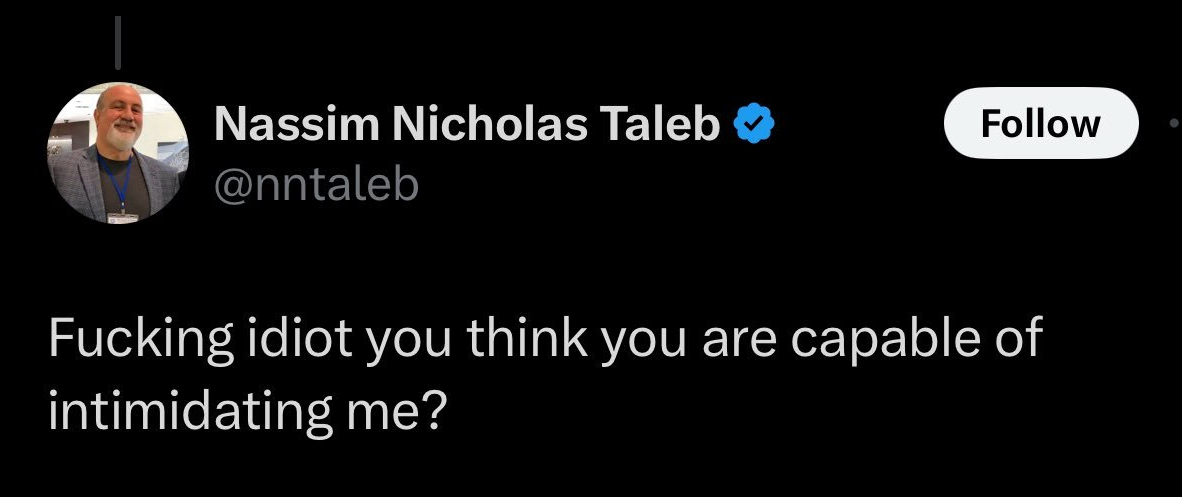The height and width of the screenshot is (497, 1182).
Task: Click the word "of" ending the first line
Action: click(1019, 341)
